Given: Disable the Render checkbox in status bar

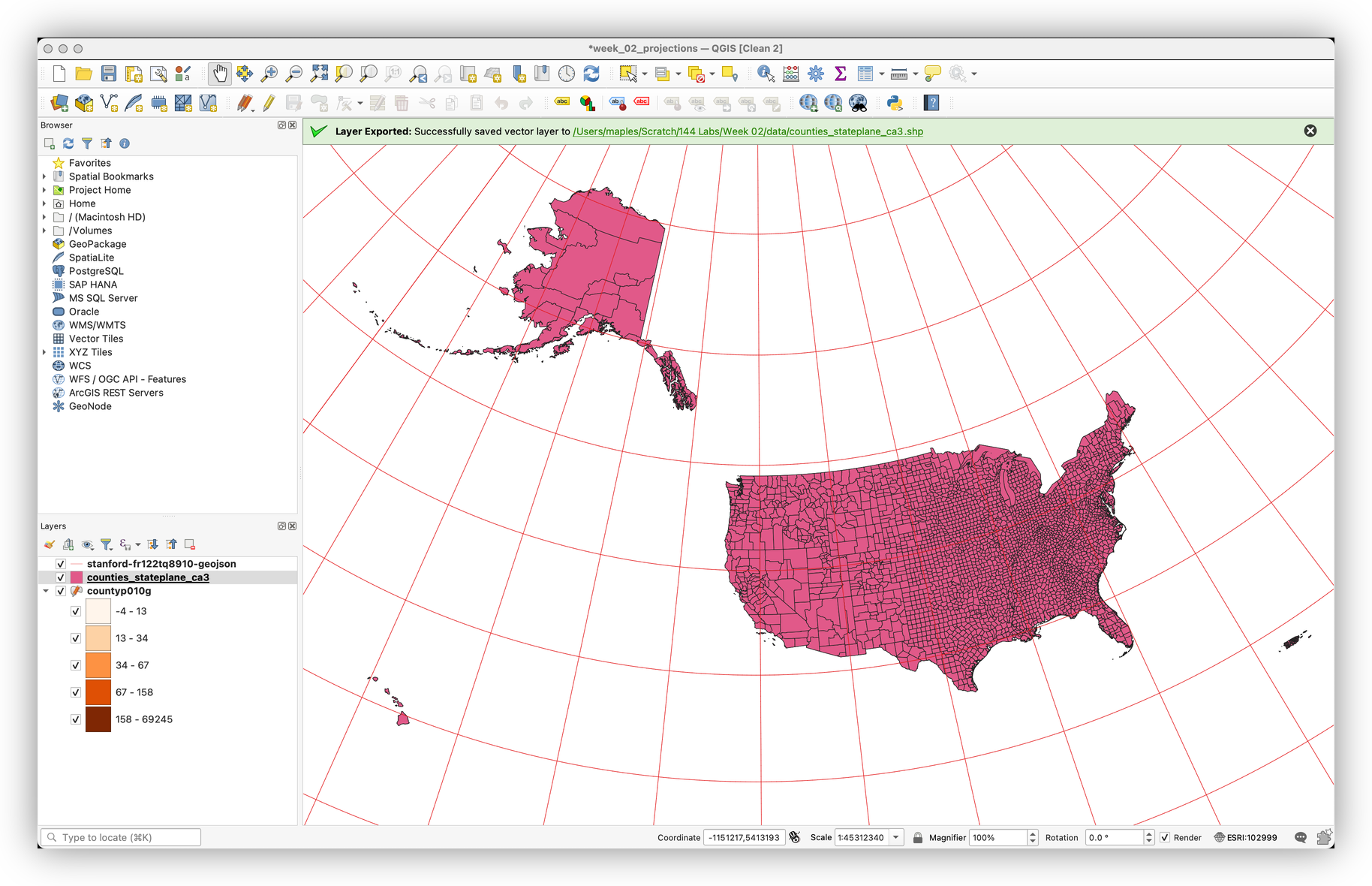Looking at the screenshot, I should (x=1165, y=837).
